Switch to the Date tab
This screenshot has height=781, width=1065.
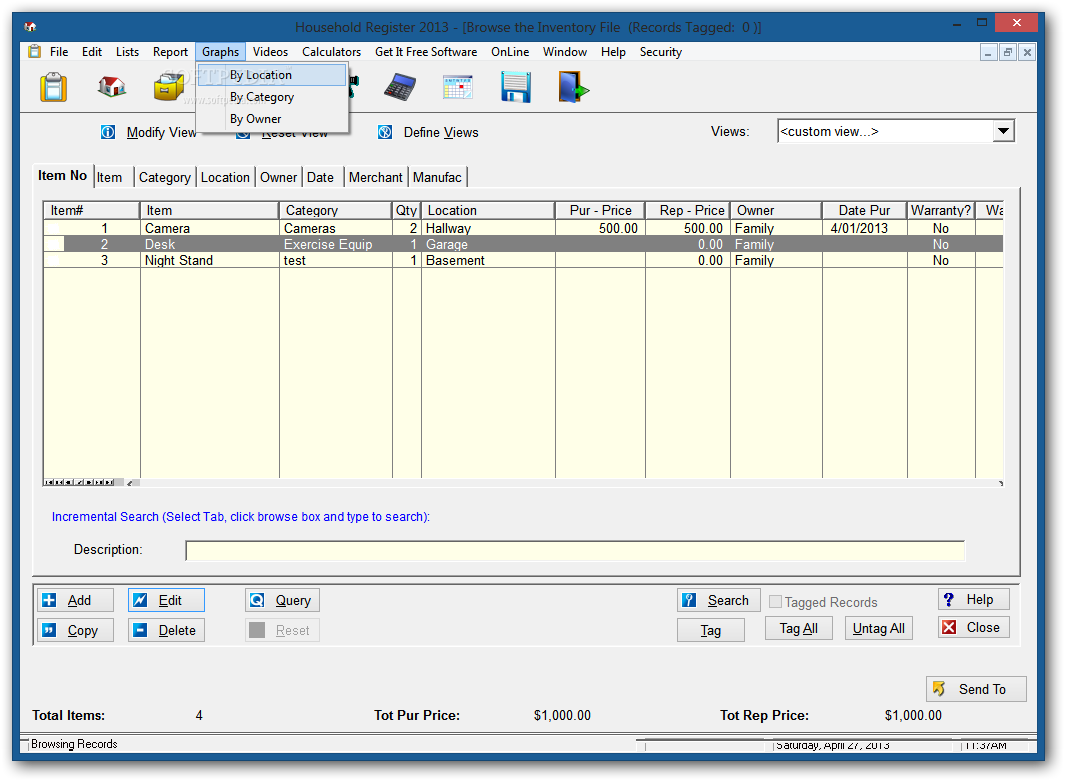click(x=321, y=177)
